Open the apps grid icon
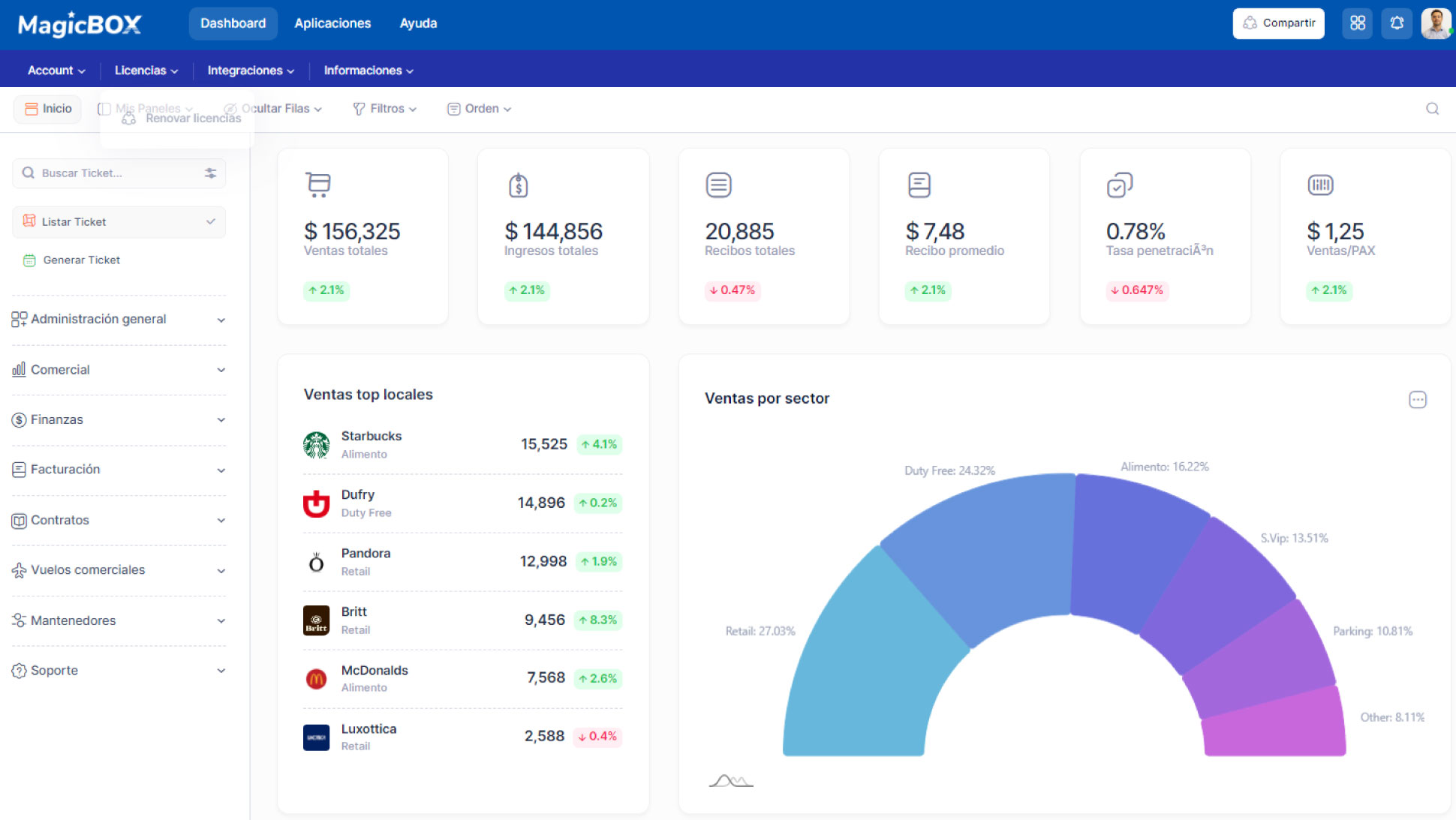The image size is (1456, 820). pos(1357,23)
